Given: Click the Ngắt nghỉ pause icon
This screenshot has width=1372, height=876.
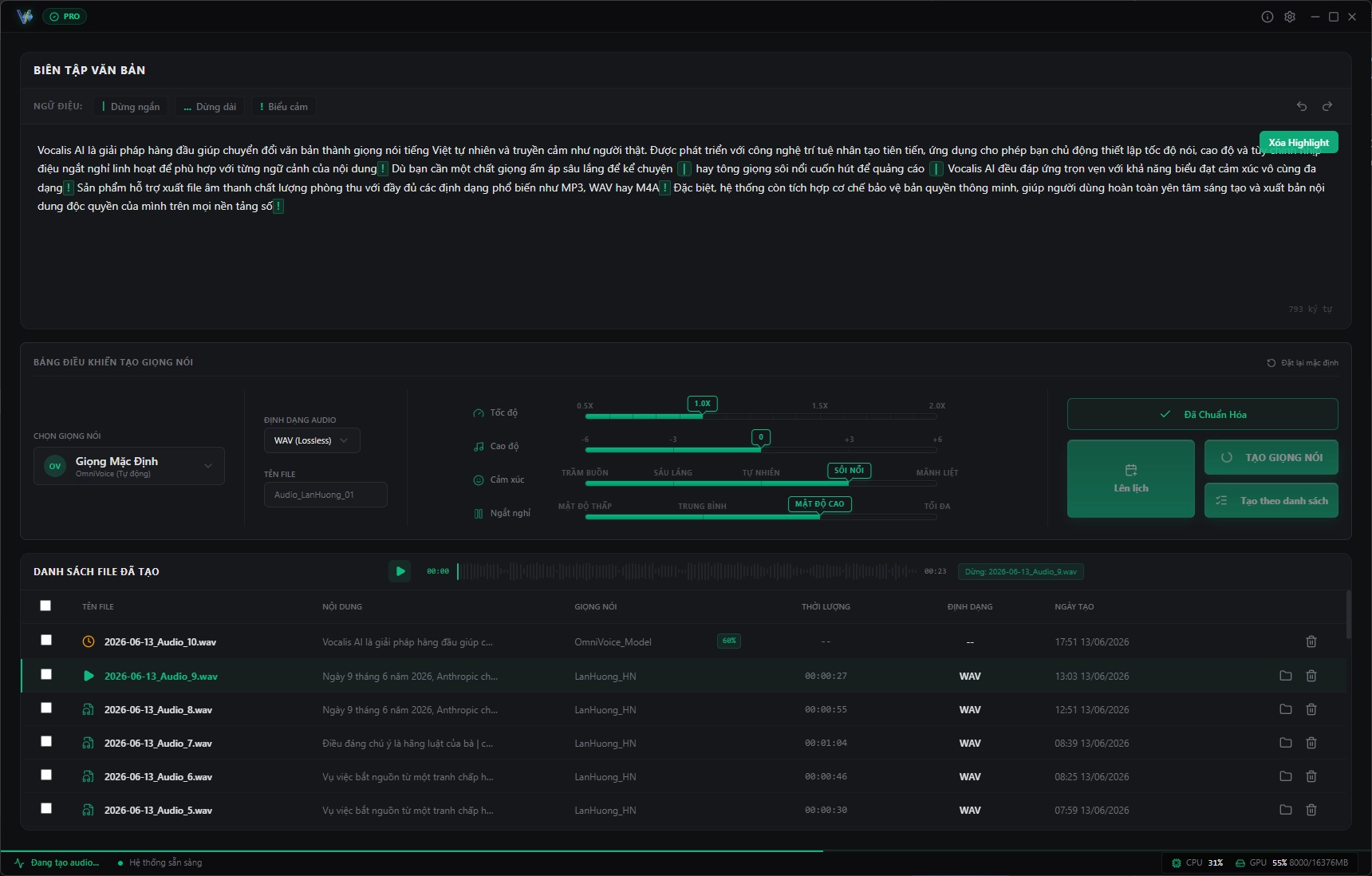Looking at the screenshot, I should [479, 514].
